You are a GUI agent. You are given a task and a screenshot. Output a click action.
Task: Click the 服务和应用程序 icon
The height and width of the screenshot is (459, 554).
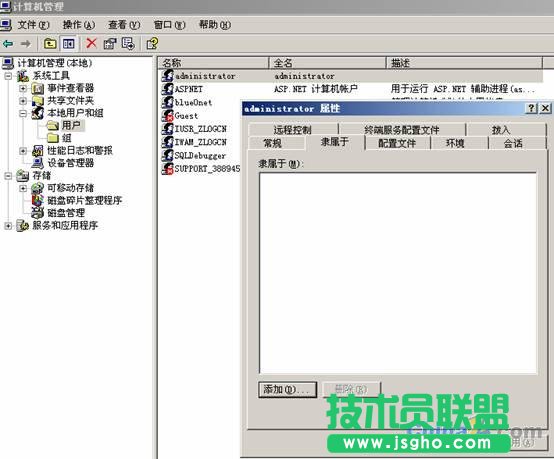[x=23, y=225]
